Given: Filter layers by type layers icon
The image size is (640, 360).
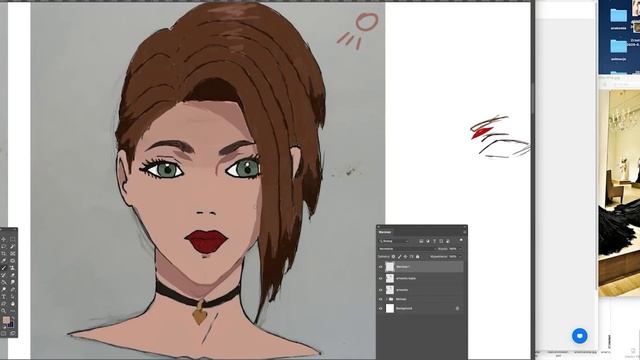Looking at the screenshot, I should (x=434, y=241).
